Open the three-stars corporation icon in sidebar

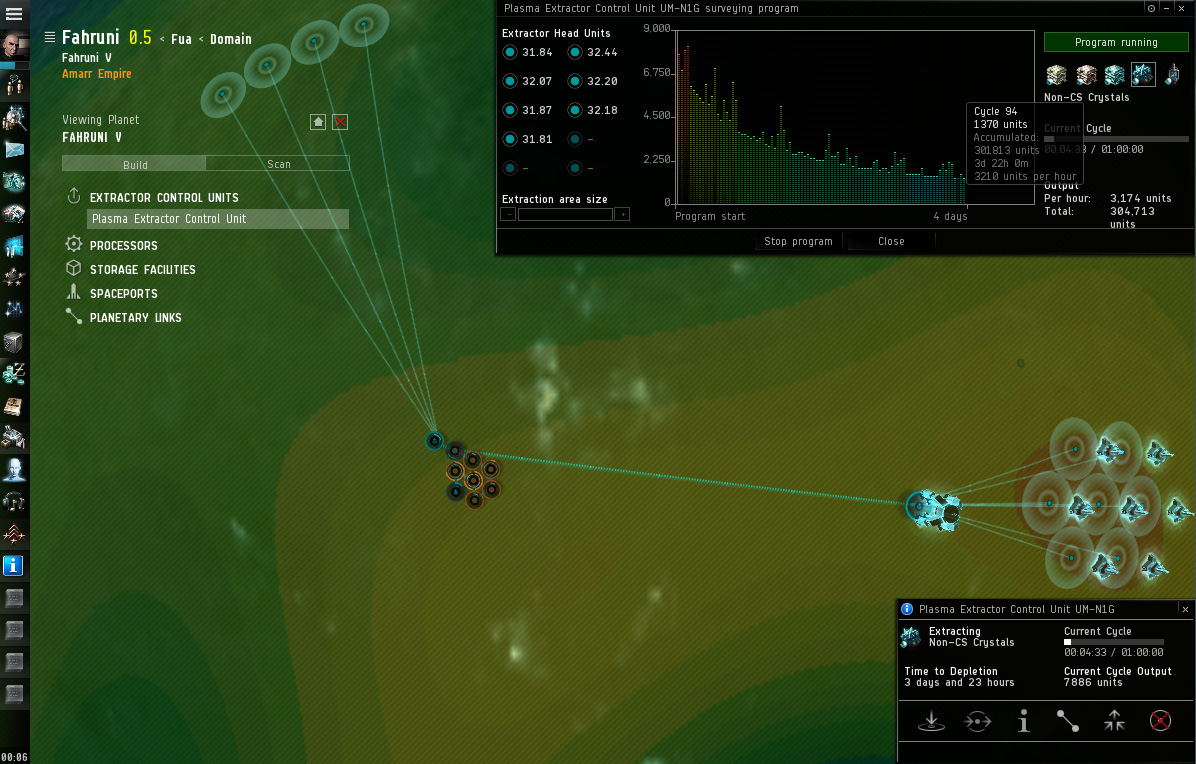pyautogui.click(x=14, y=278)
